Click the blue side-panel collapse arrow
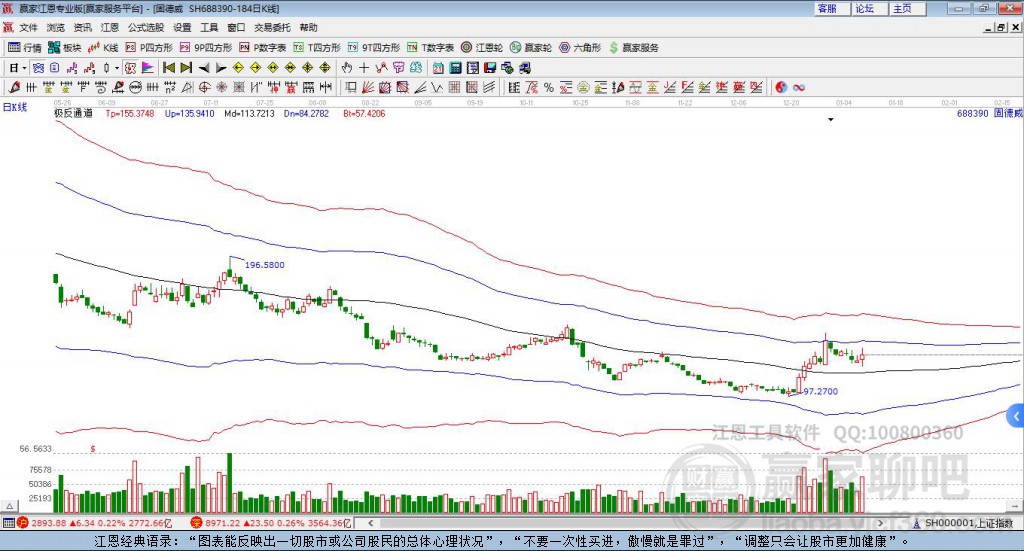Viewport: 1024px width, 551px height. pos(1016,416)
